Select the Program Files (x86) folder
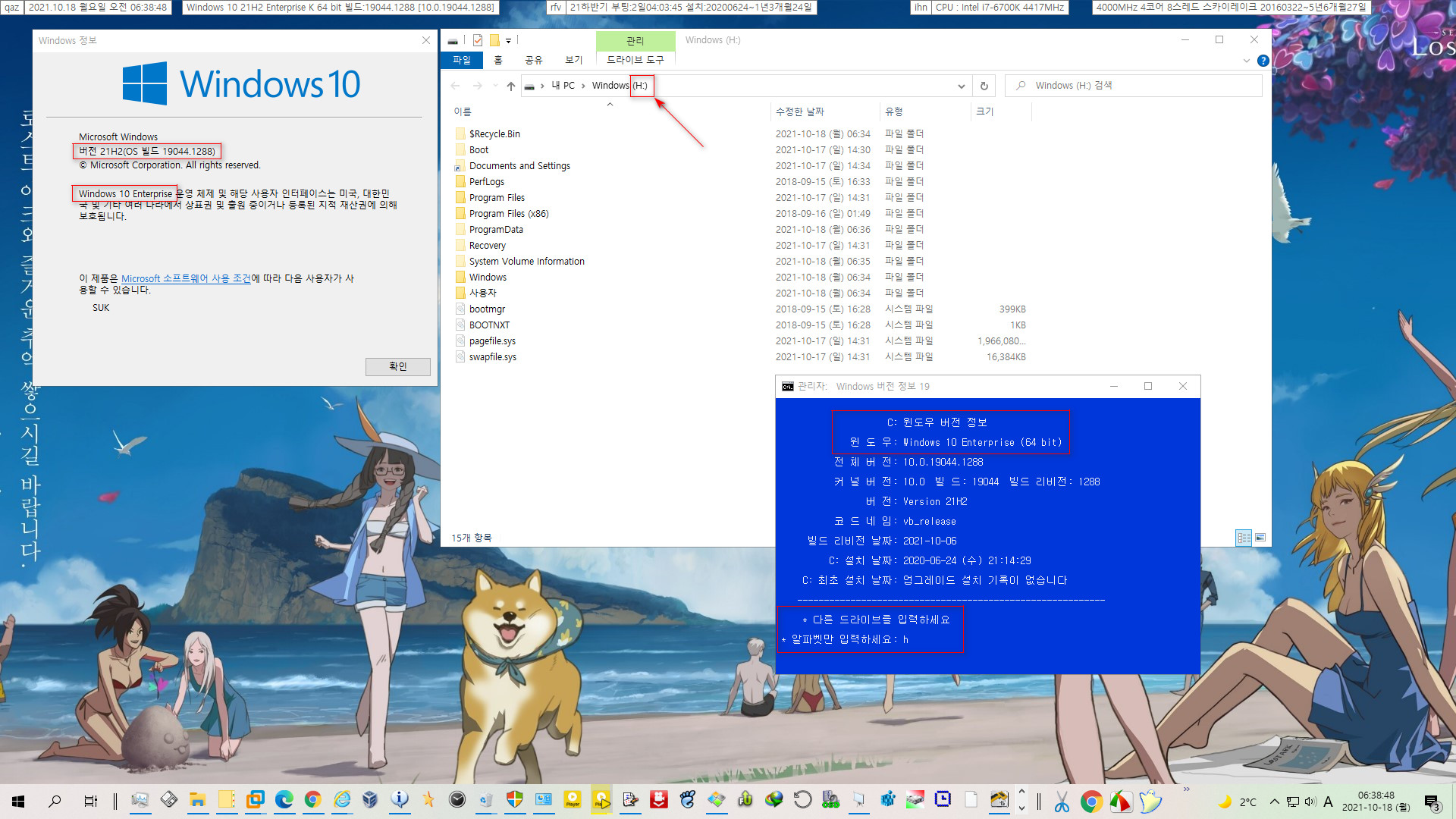Viewport: 1456px width, 819px height. (508, 214)
